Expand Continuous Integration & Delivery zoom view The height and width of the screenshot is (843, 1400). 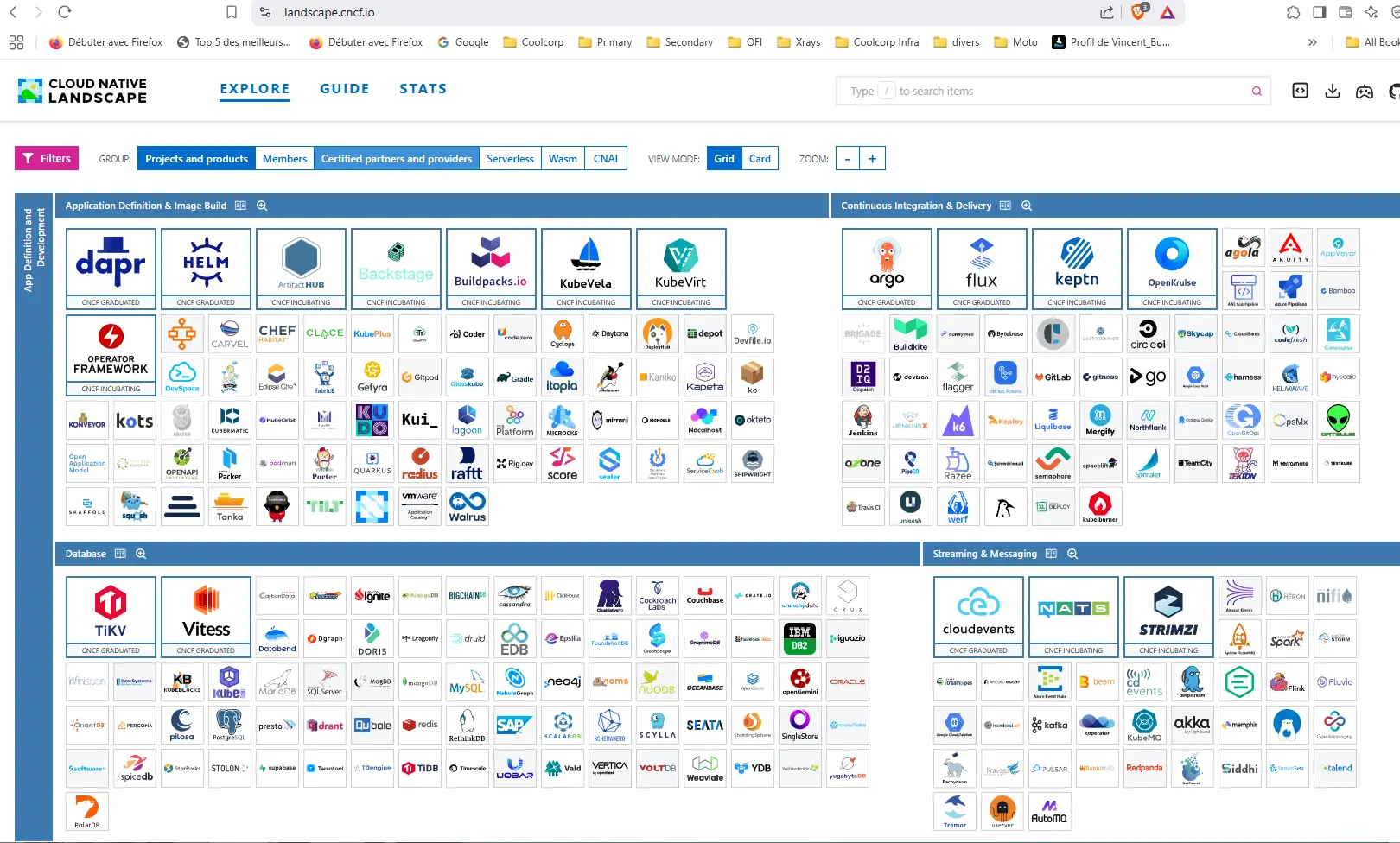tap(1027, 206)
